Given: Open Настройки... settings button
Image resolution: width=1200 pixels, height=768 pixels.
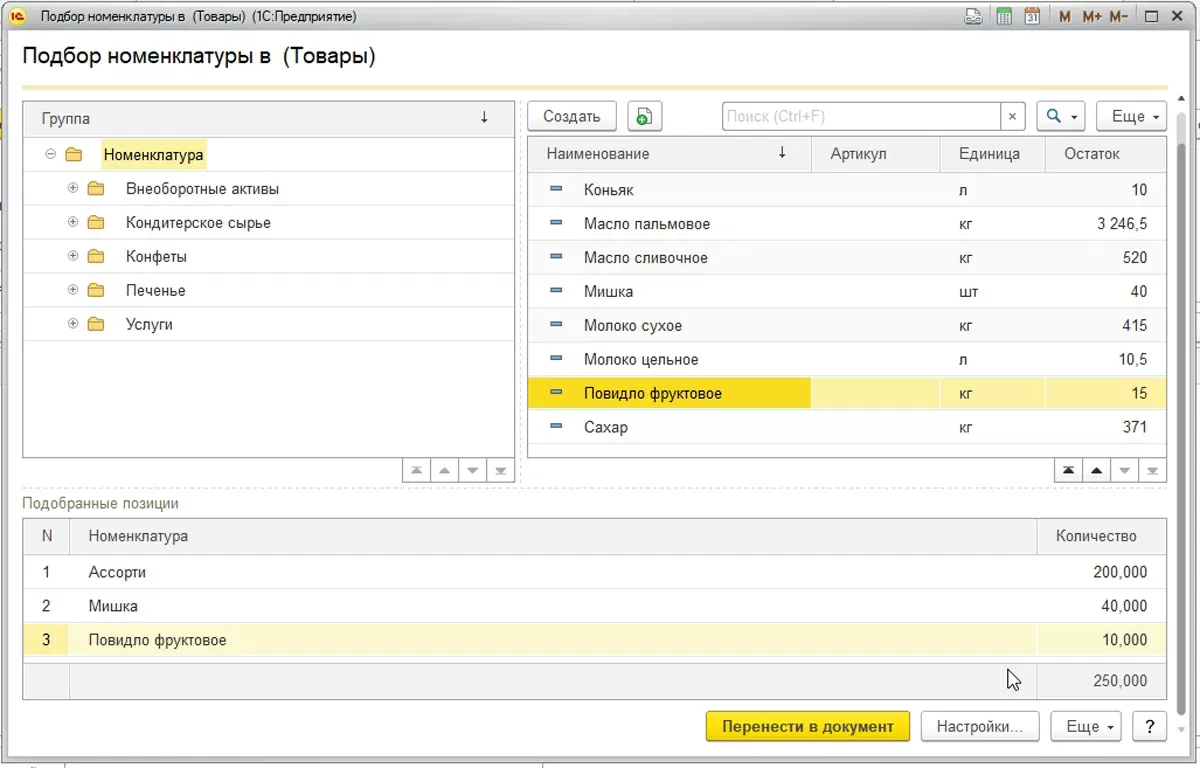Looking at the screenshot, I should coord(979,727).
